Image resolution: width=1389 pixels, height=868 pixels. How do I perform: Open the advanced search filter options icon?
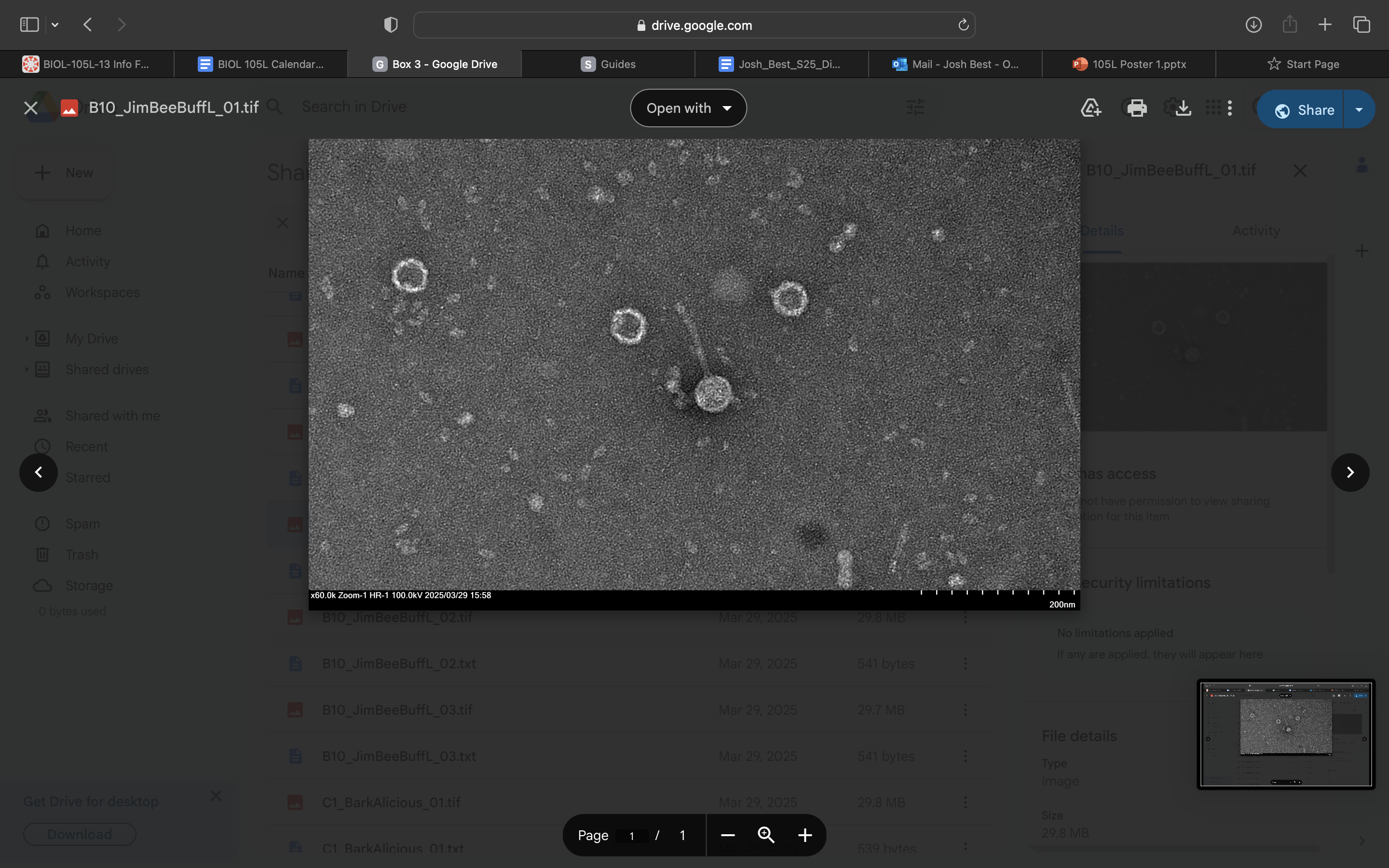(915, 107)
